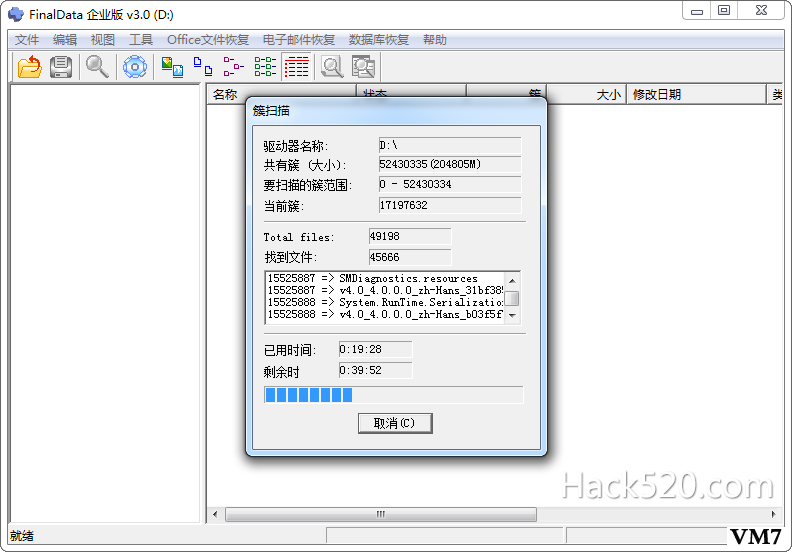
Task: Open the 电子邮件恢复 menu
Action: 299,40
